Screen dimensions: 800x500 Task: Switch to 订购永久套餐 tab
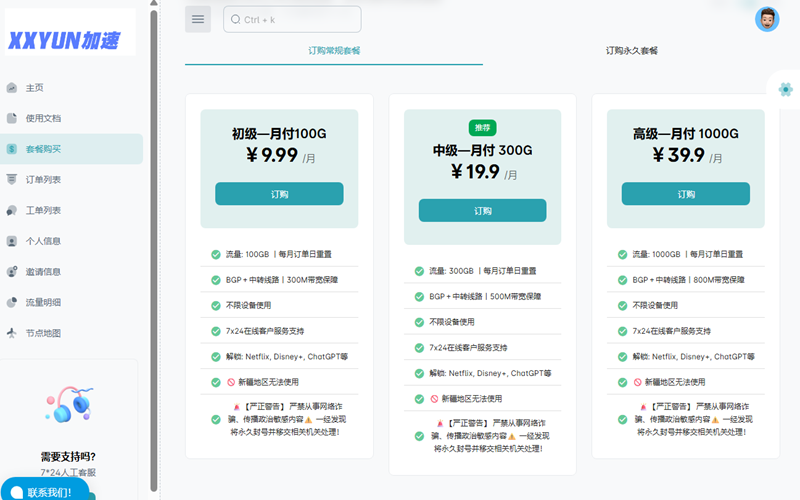(631, 50)
